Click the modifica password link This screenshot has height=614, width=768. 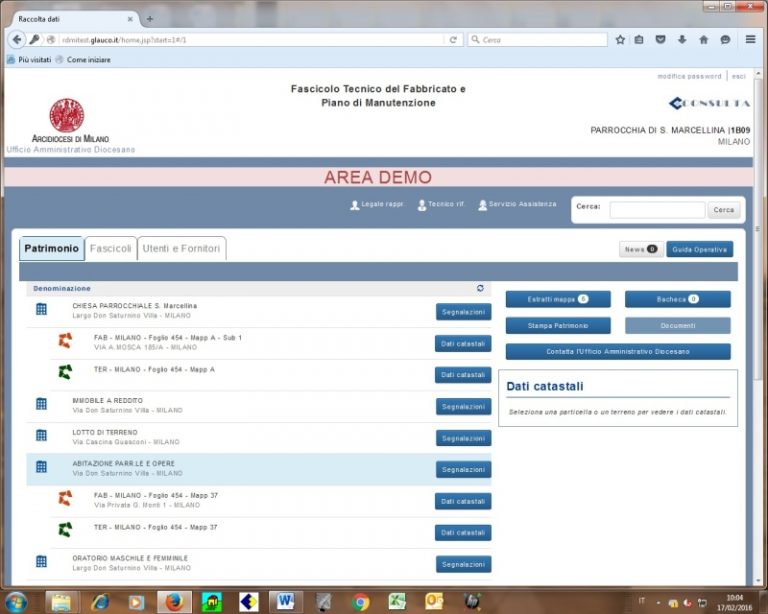click(688, 76)
